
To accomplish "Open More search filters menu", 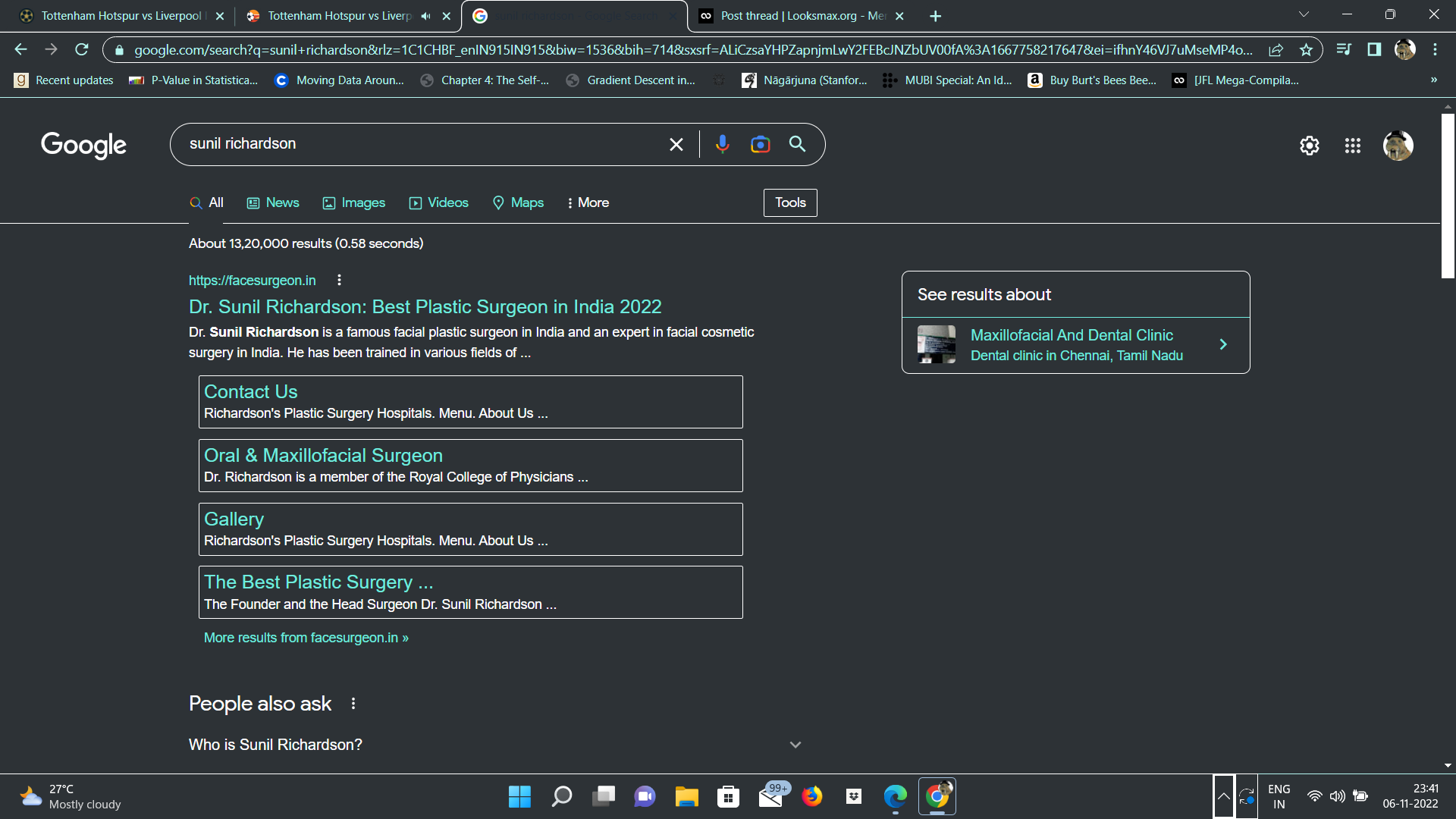I will pos(588,202).
